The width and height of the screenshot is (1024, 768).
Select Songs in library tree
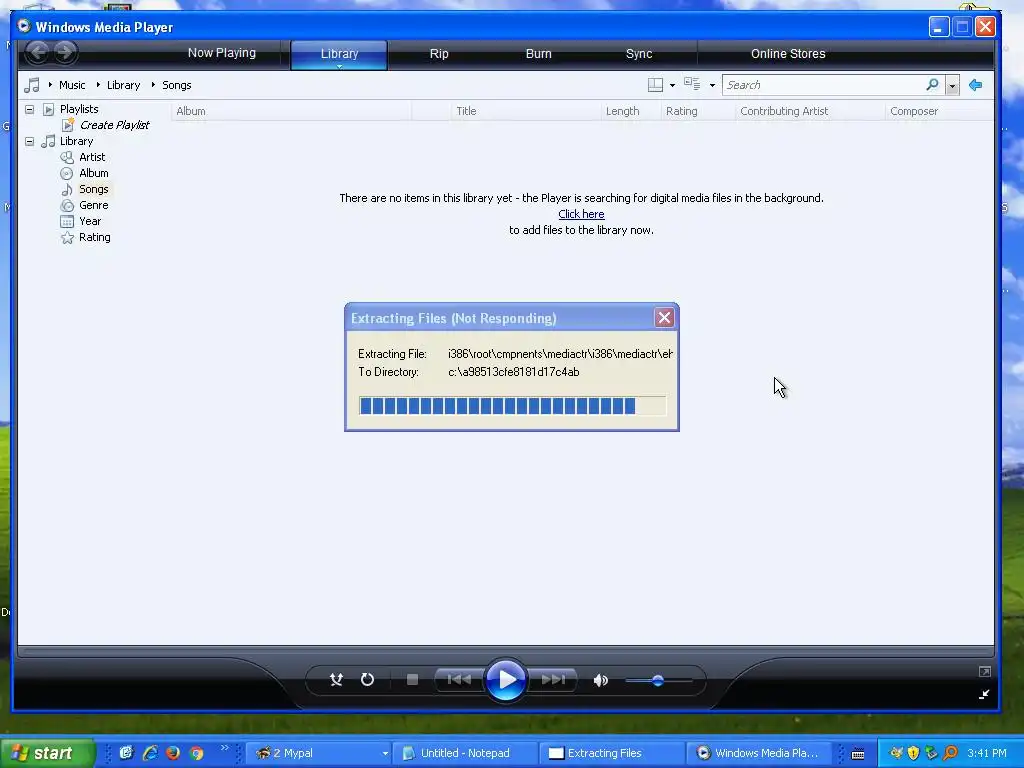pos(93,189)
